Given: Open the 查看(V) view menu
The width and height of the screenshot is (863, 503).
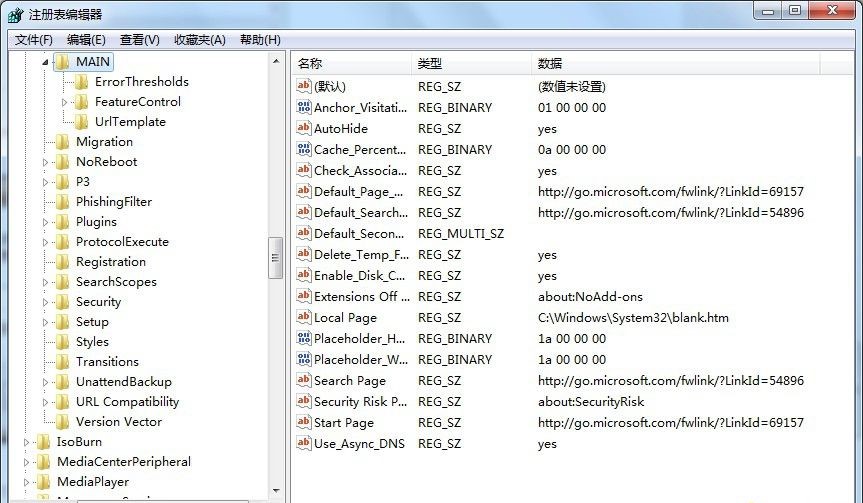Looking at the screenshot, I should click(139, 40).
